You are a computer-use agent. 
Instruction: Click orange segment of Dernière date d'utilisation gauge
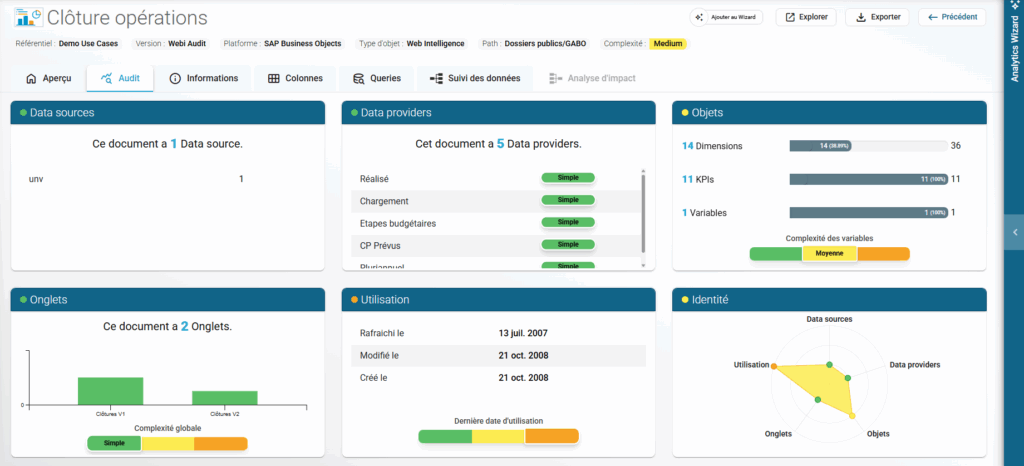tap(552, 436)
